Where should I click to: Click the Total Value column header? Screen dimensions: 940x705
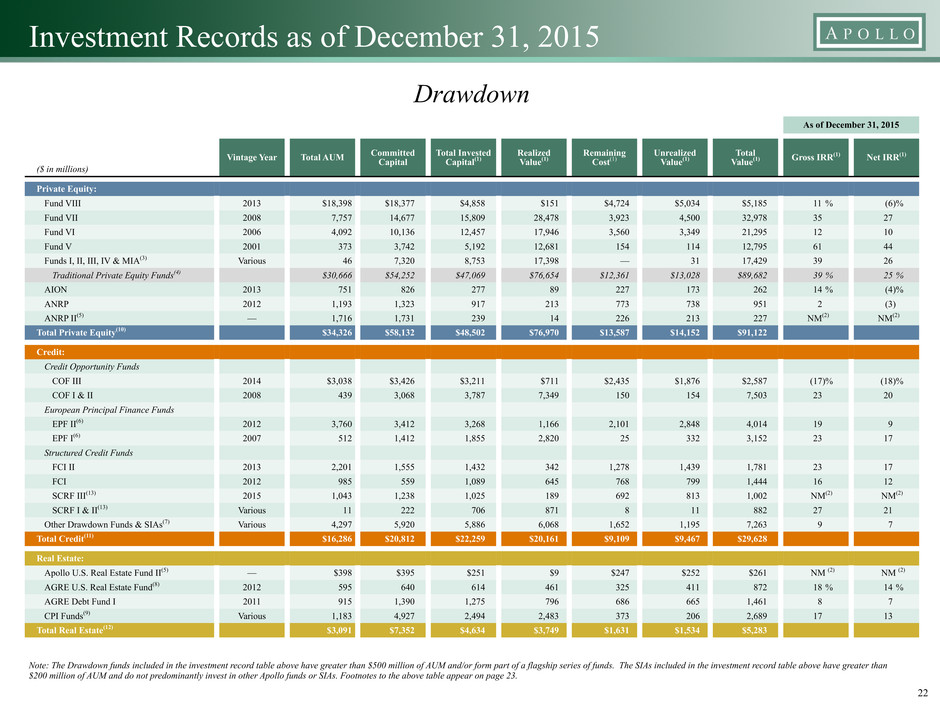click(x=746, y=157)
